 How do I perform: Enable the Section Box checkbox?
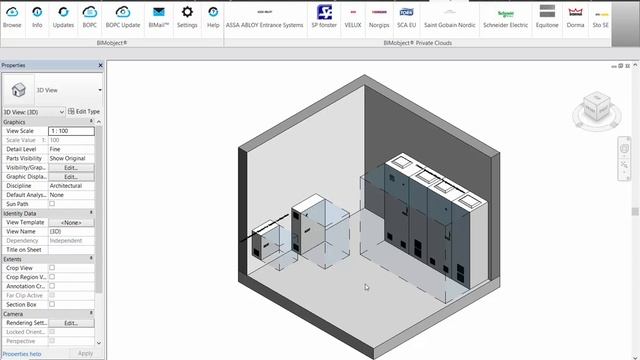[52, 304]
